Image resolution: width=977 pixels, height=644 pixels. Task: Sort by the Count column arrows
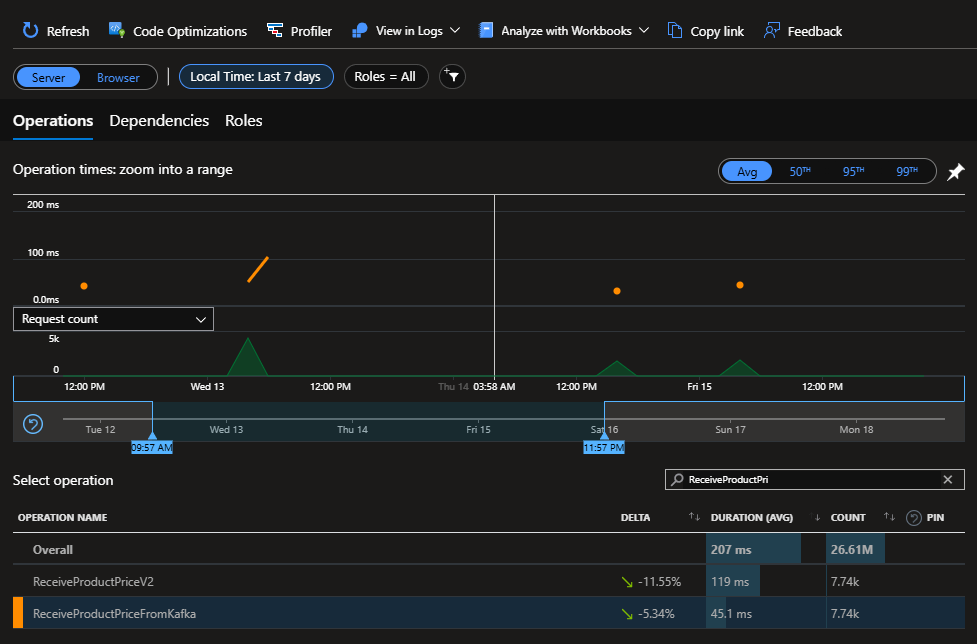889,517
